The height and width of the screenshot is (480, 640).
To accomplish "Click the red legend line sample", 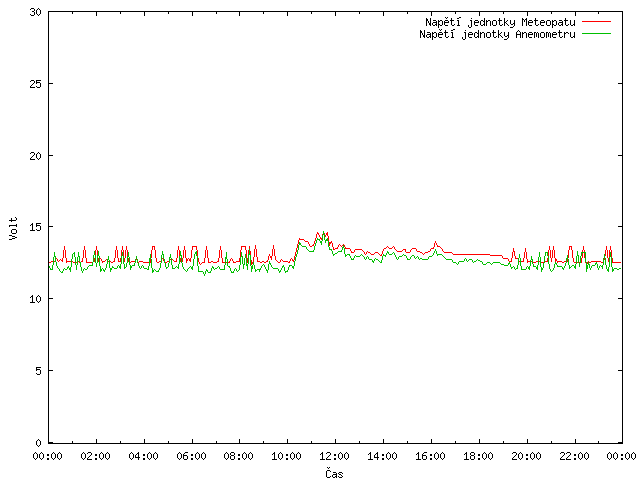I will pyautogui.click(x=596, y=22).
